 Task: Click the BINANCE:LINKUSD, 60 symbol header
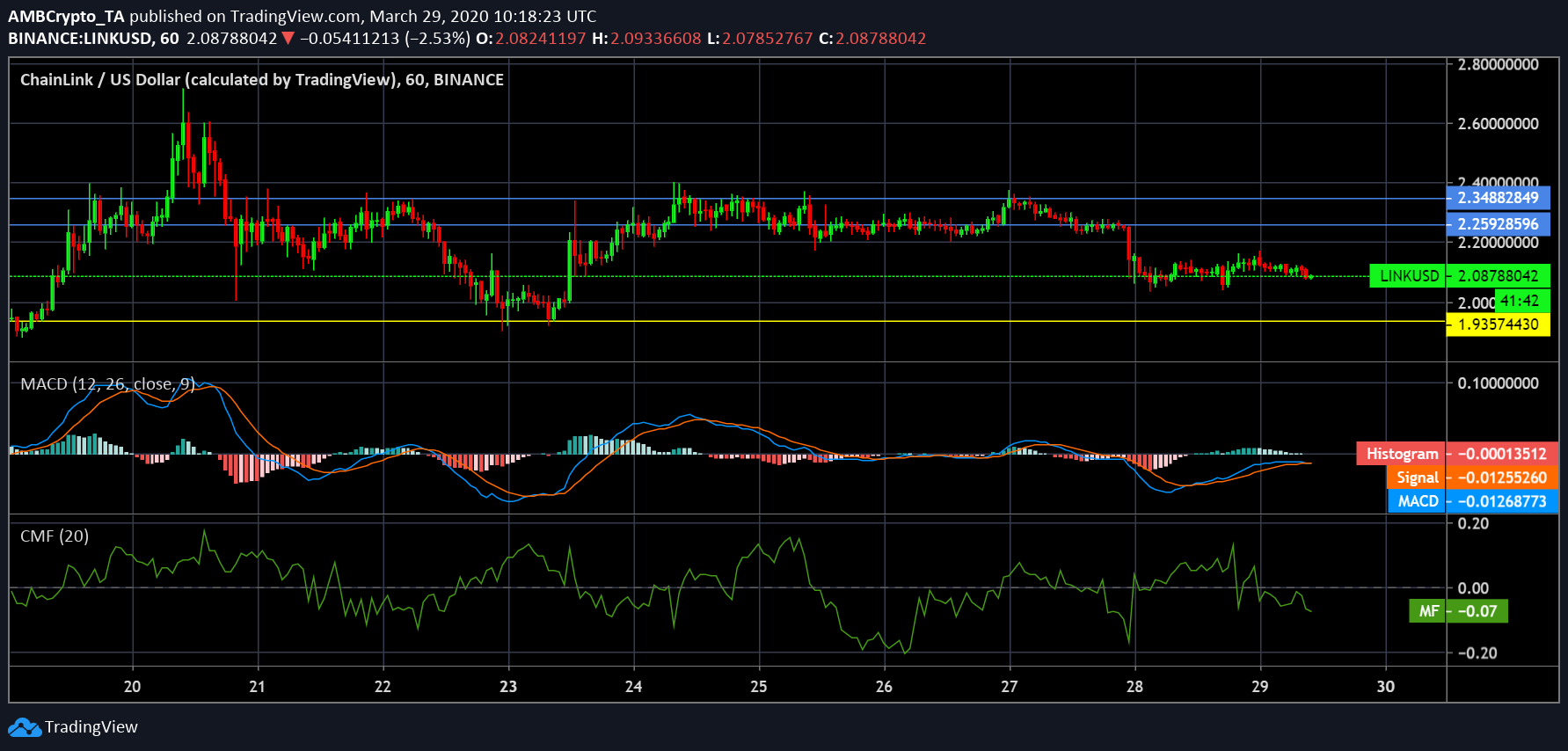point(93,38)
